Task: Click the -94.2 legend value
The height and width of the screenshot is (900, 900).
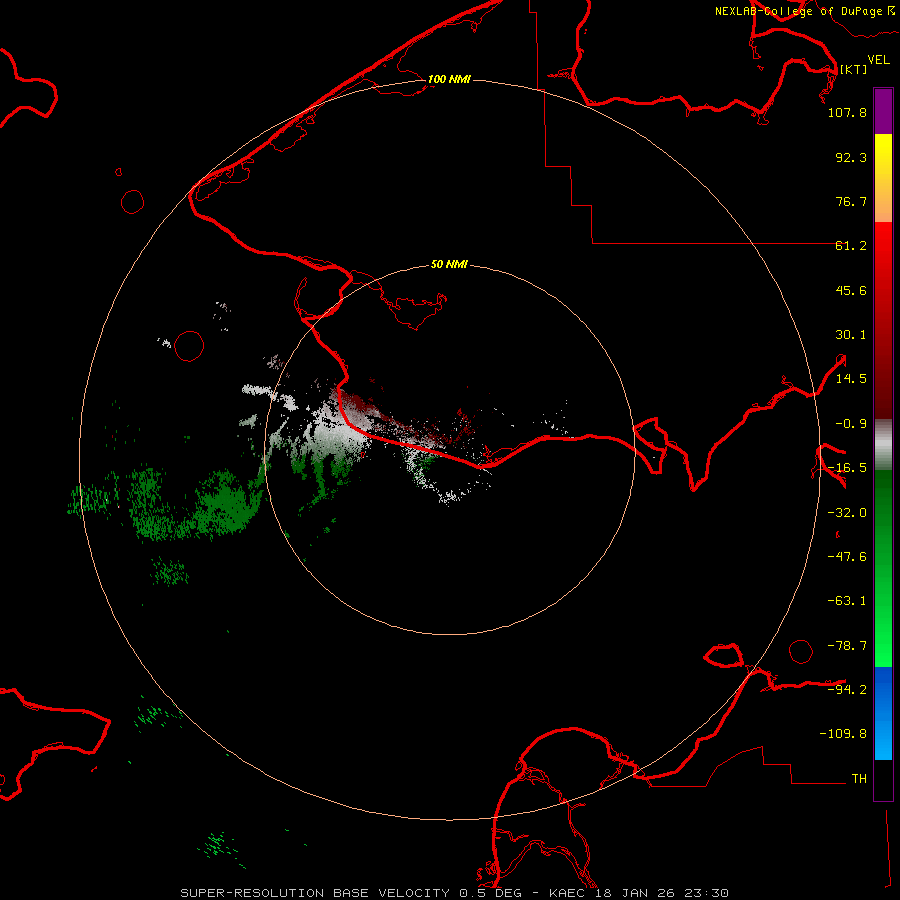Action: pyautogui.click(x=847, y=689)
